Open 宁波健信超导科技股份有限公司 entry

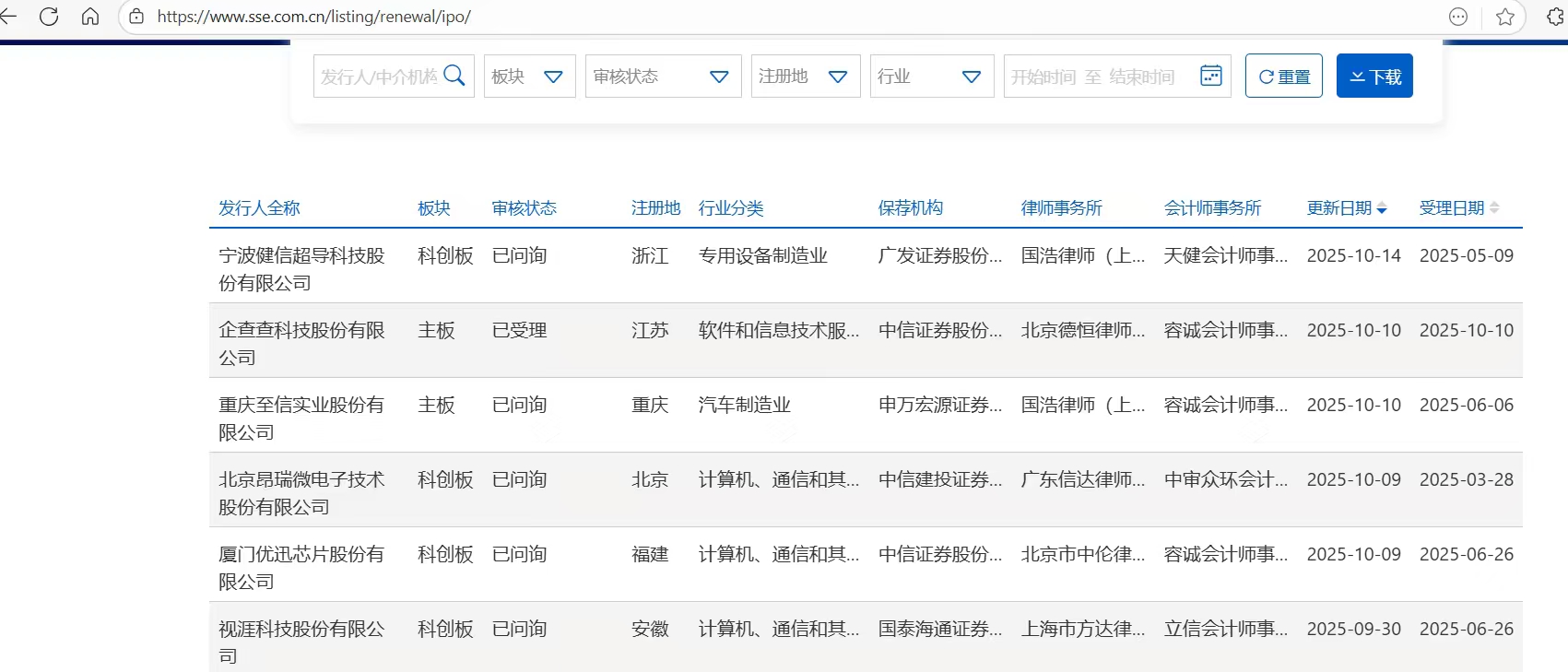[301, 269]
